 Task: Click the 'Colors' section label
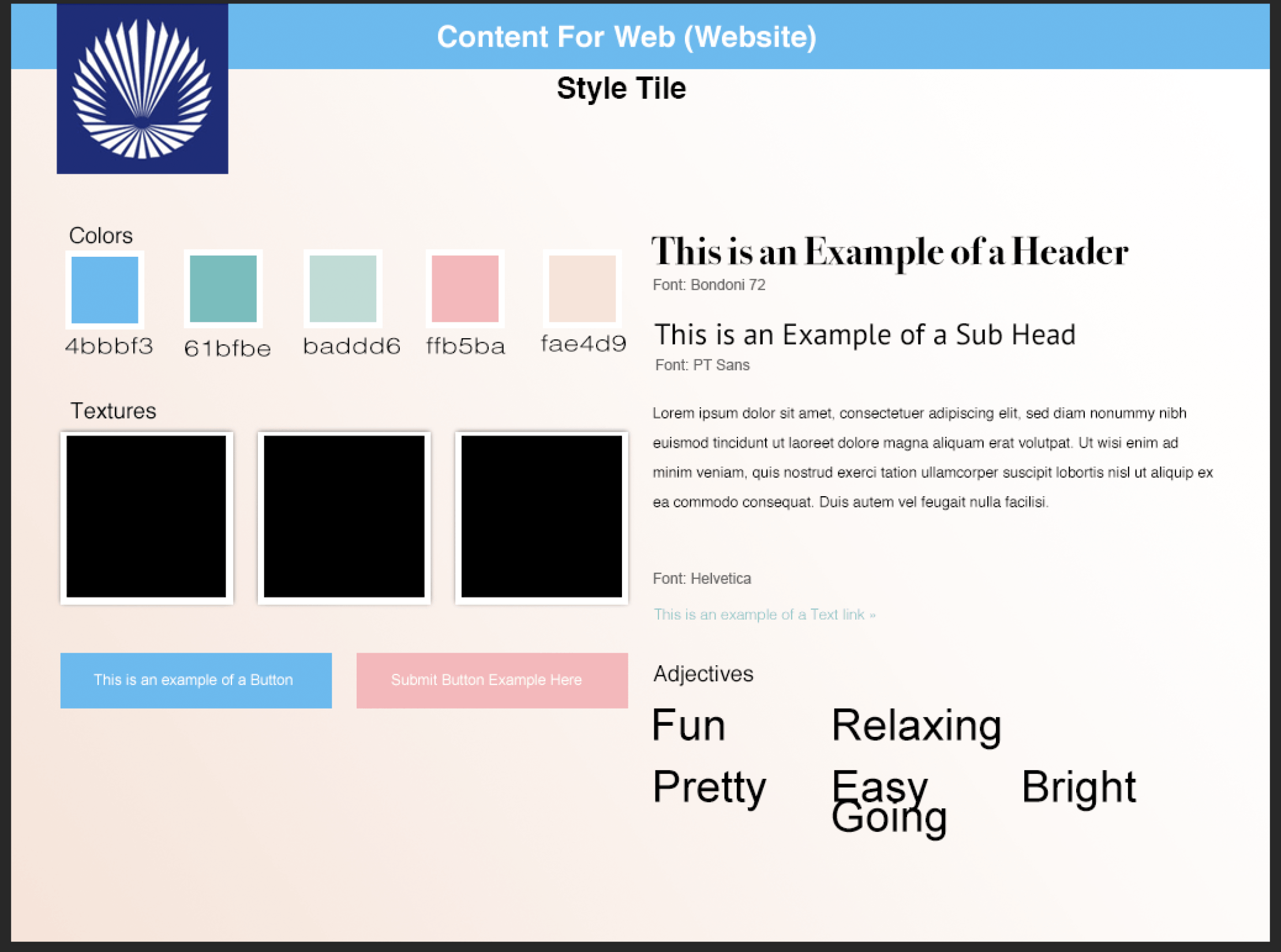click(x=101, y=236)
